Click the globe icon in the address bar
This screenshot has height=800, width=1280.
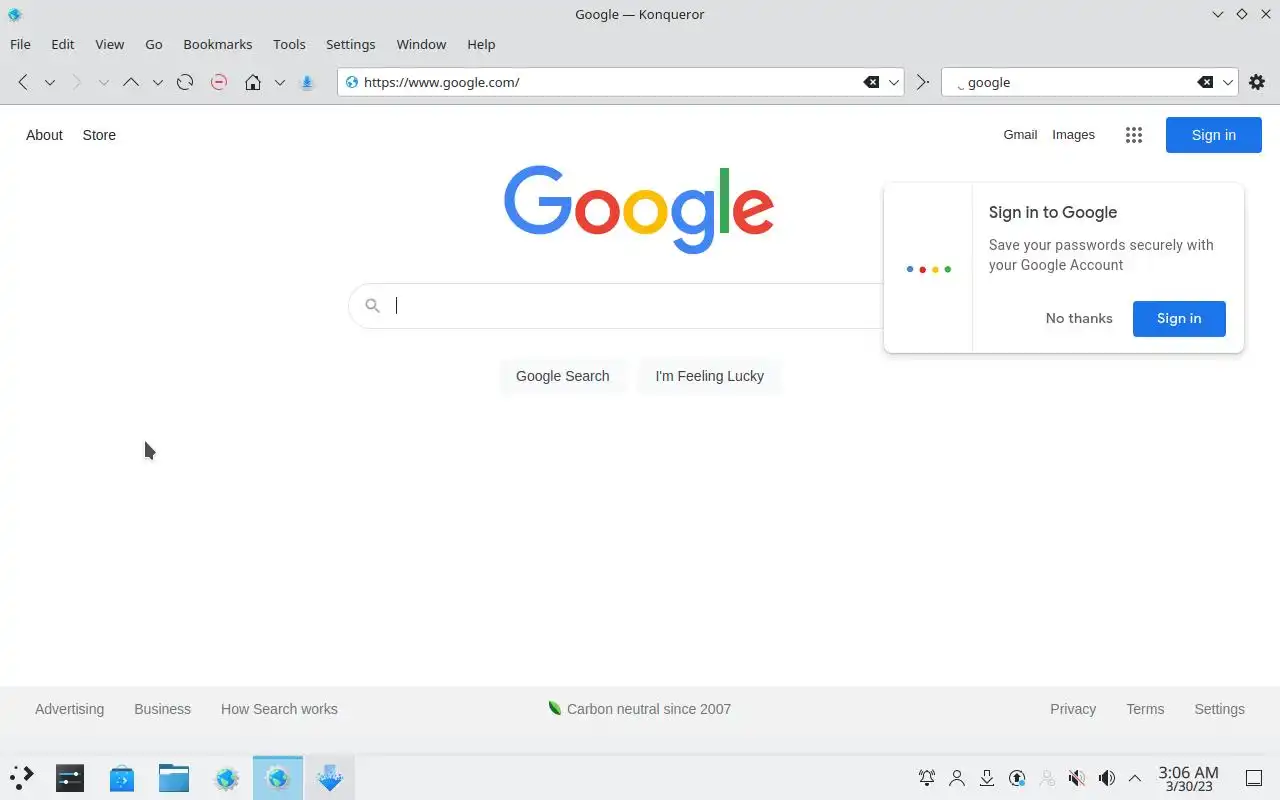tap(351, 82)
